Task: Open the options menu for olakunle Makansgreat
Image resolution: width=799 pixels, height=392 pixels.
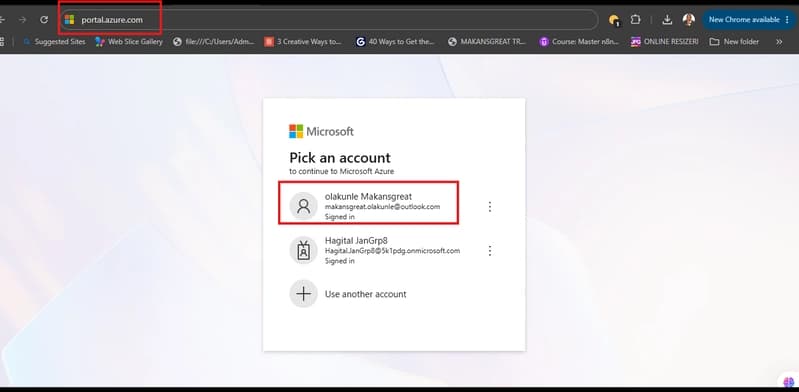Action: point(490,206)
